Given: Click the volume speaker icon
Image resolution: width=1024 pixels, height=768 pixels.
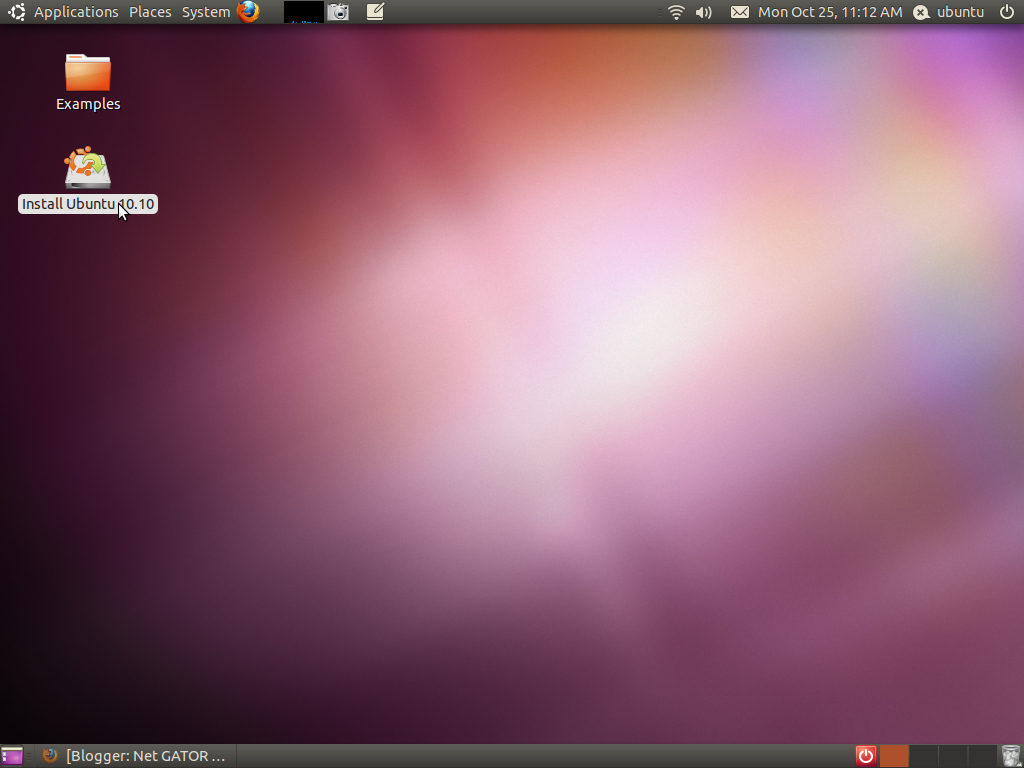Looking at the screenshot, I should pos(704,12).
